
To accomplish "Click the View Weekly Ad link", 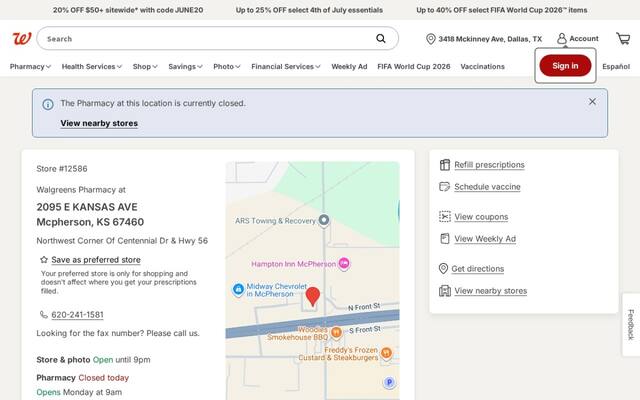I will coord(485,239).
